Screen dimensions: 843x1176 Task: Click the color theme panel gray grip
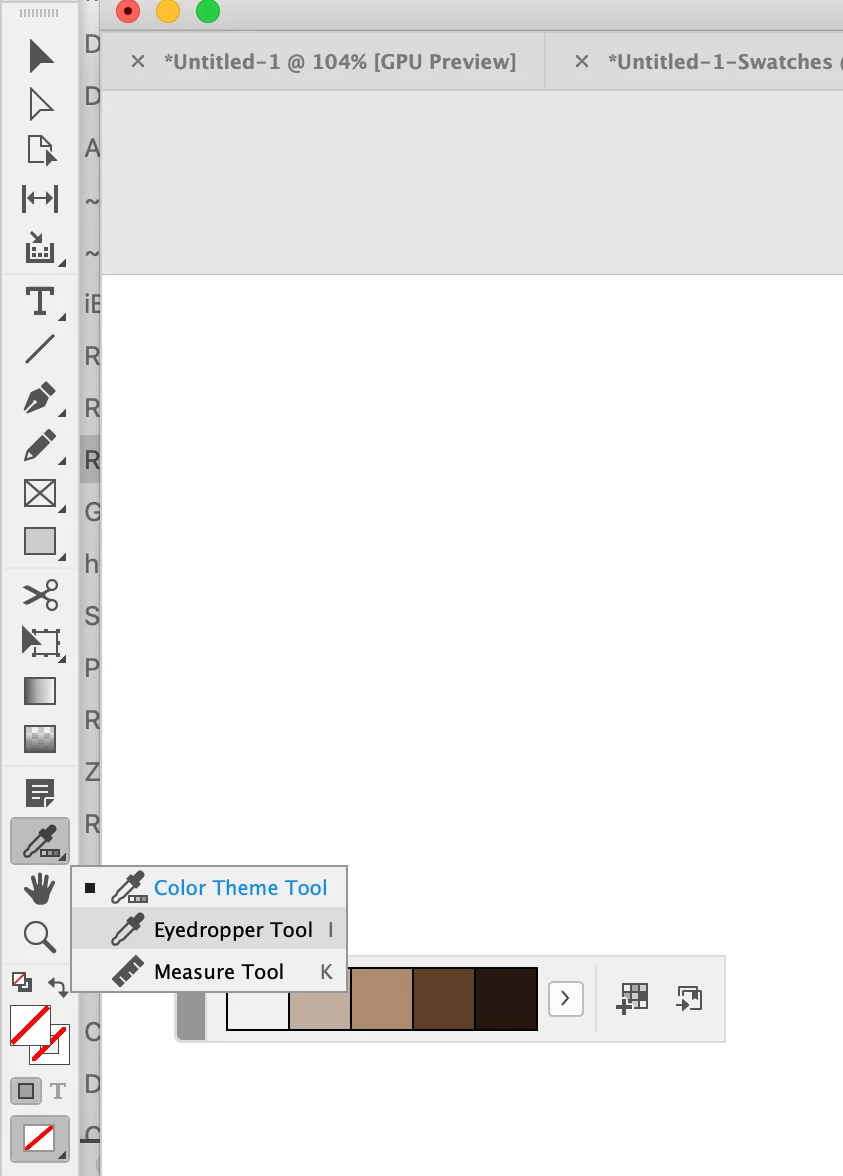tap(191, 1016)
